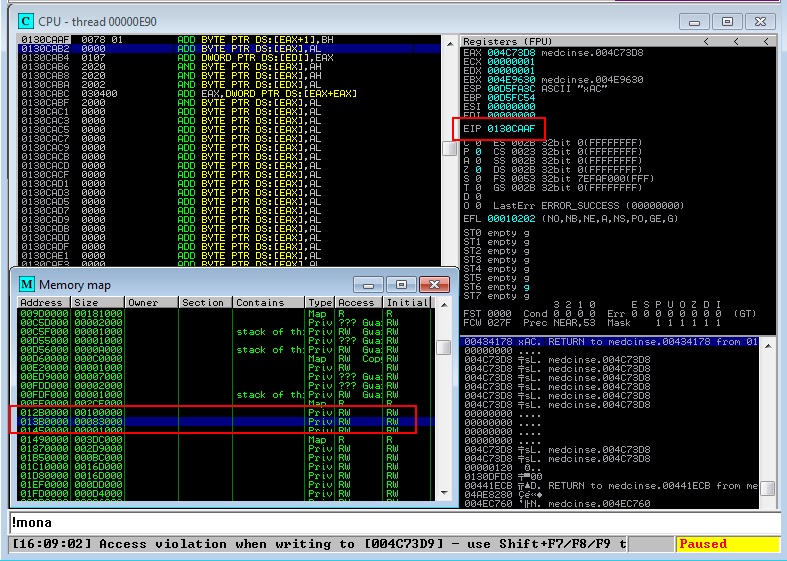Click the Address column header in Memory map
Screen dimensions: 787x561
[44, 303]
